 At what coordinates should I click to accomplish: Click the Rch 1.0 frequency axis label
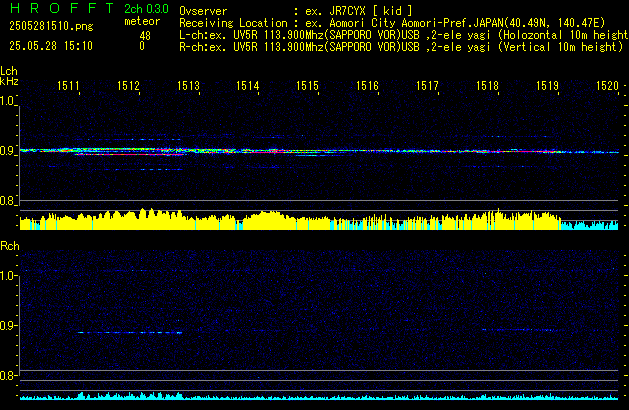click(7, 276)
